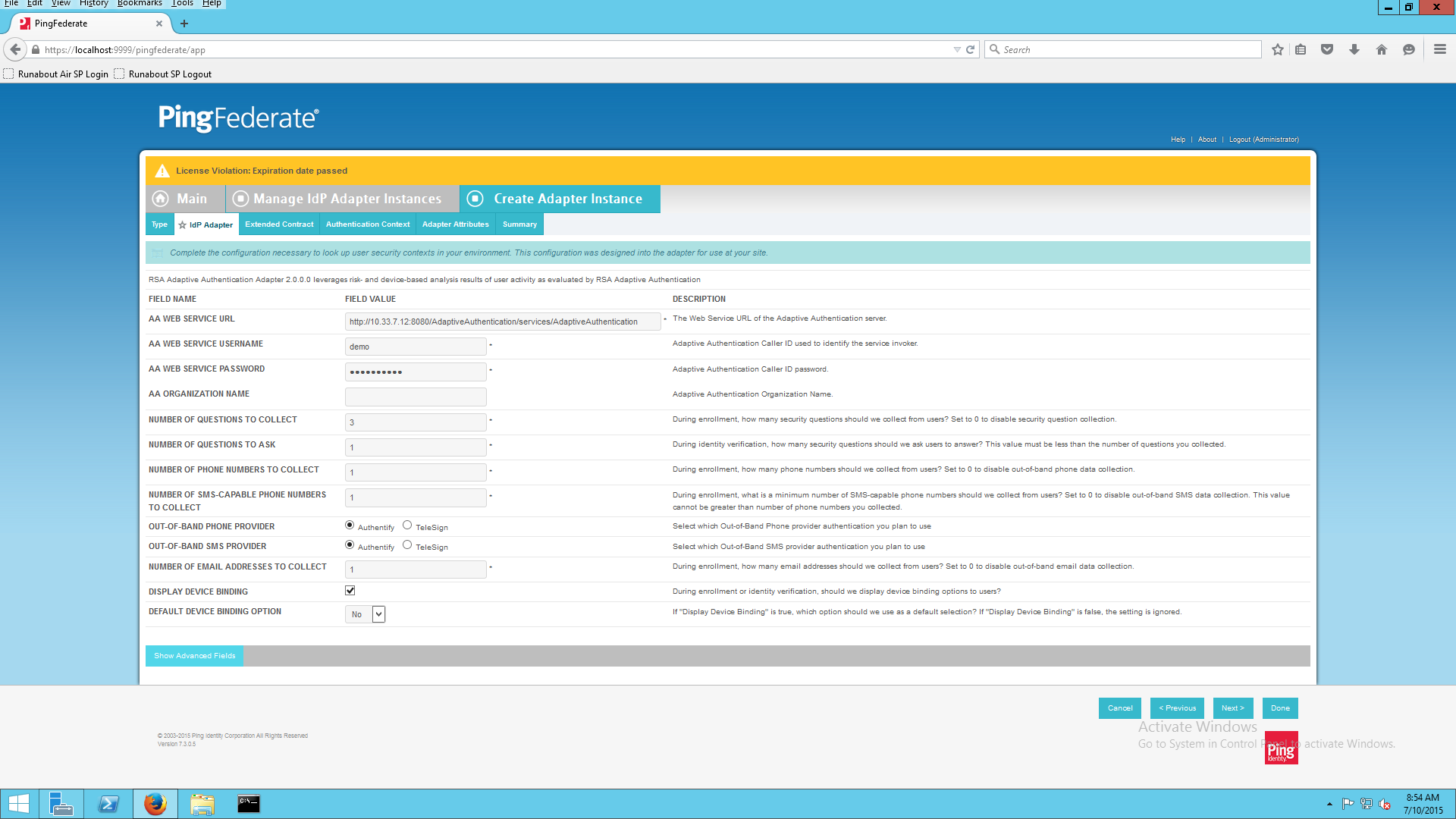1456x819 pixels.
Task: Select Create Adapter Instance breadcrumb
Action: 560,199
